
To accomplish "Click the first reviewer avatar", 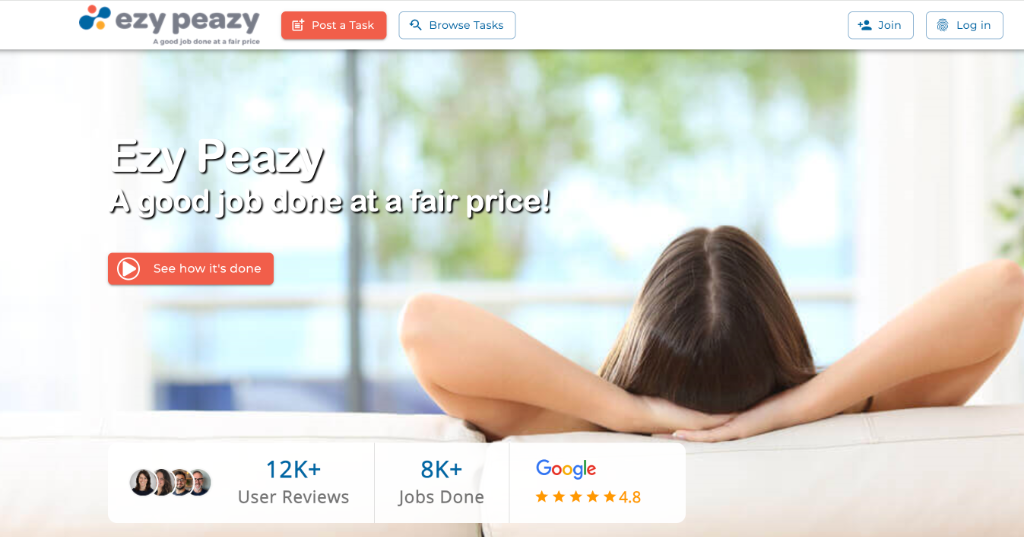I will coord(142,482).
